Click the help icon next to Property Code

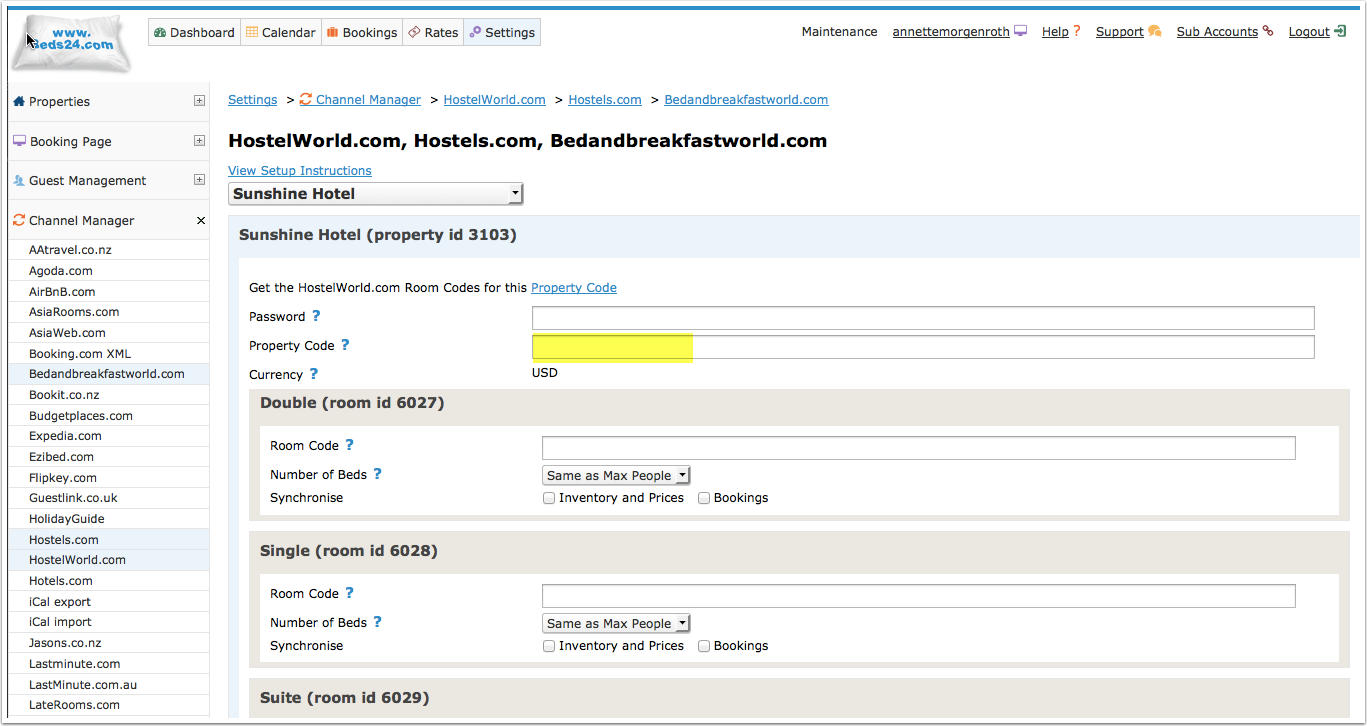[345, 345]
